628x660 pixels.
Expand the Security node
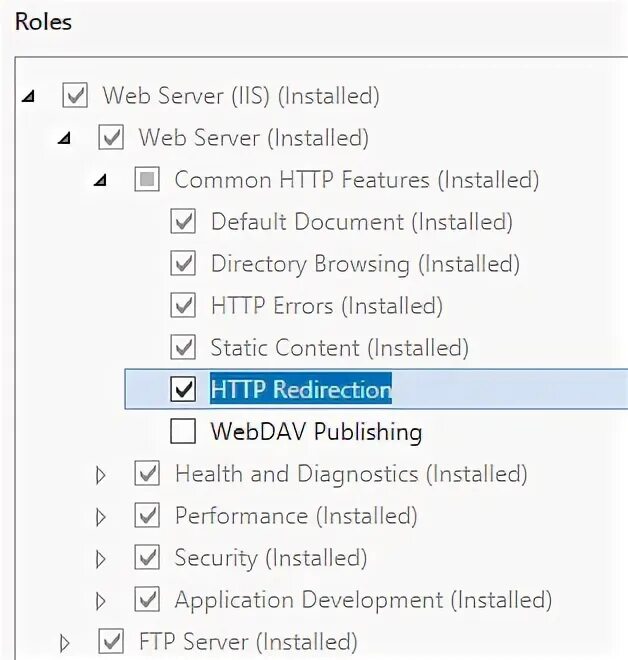click(x=100, y=559)
